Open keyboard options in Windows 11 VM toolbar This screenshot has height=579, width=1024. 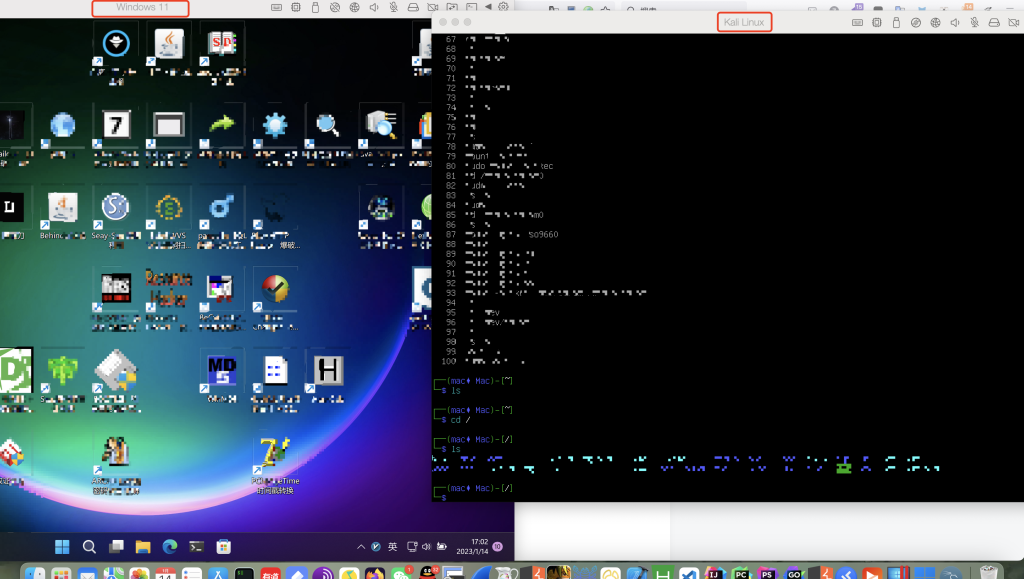pos(276,7)
